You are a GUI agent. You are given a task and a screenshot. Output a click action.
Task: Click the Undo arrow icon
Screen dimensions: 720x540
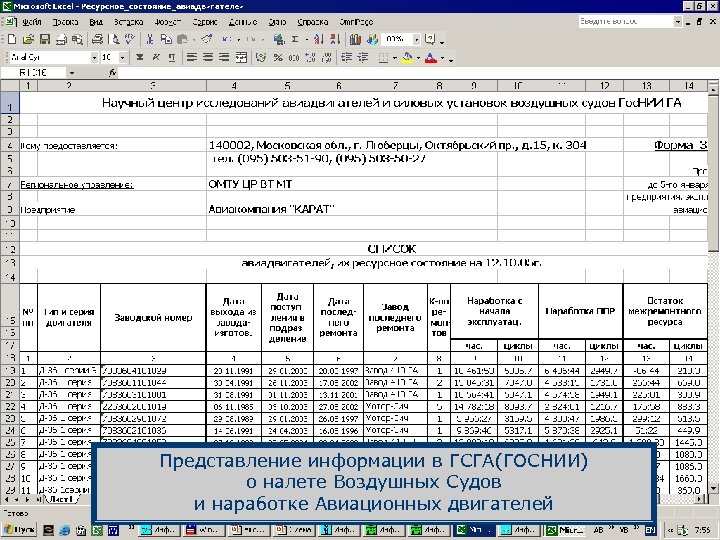tap(226, 39)
